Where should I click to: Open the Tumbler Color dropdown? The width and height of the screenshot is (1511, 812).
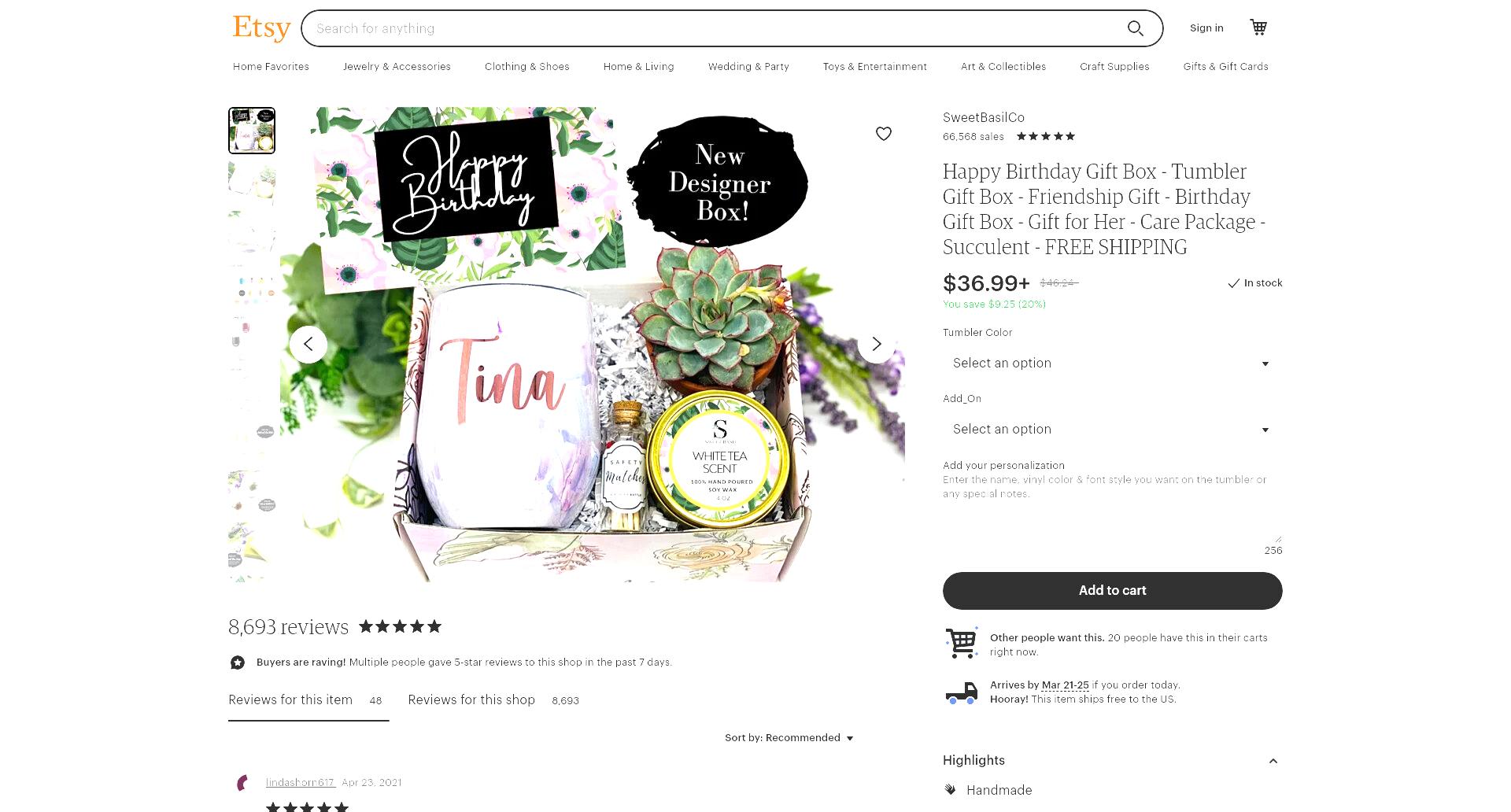pos(1112,364)
